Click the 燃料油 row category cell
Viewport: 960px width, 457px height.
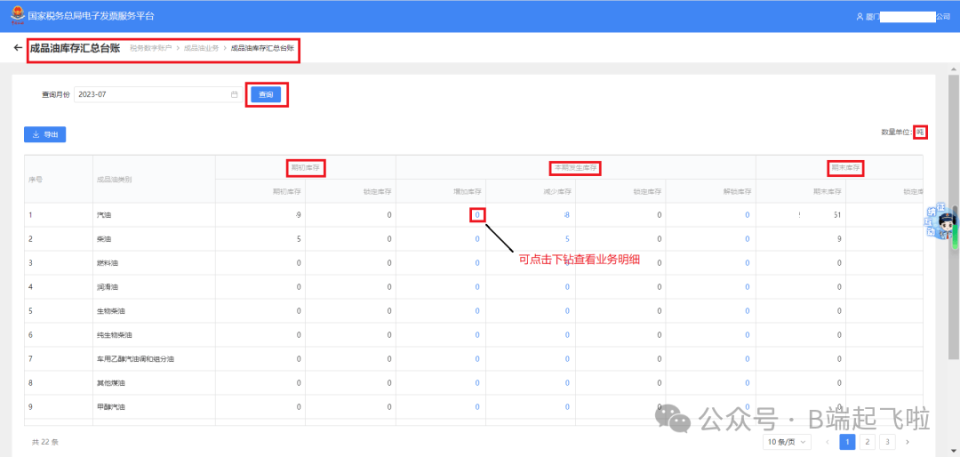pyautogui.click(x=154, y=263)
